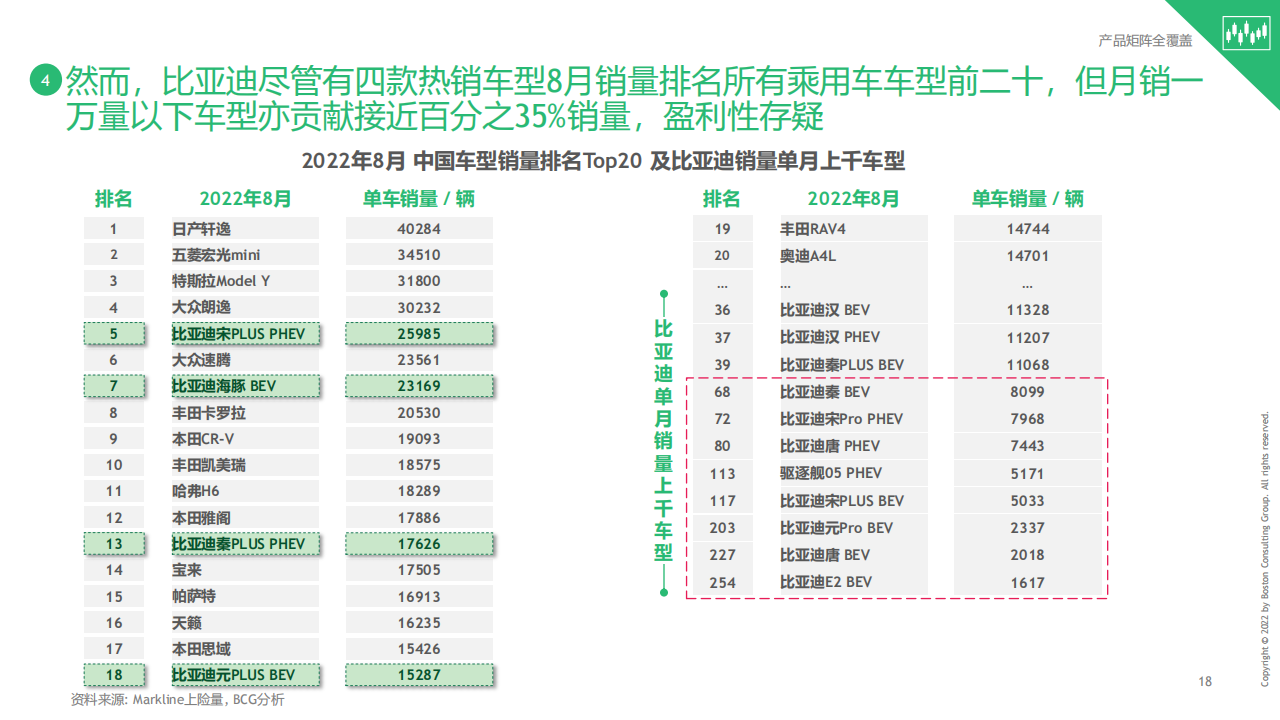This screenshot has height=720, width=1280.
Task: Click the sales value 14701
Action: (1028, 255)
